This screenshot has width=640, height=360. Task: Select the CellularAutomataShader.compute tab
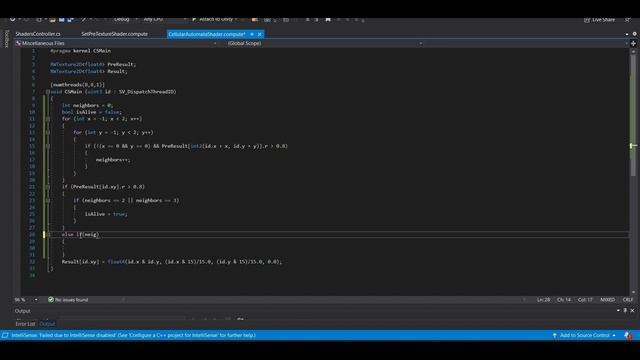pyautogui.click(x=207, y=34)
